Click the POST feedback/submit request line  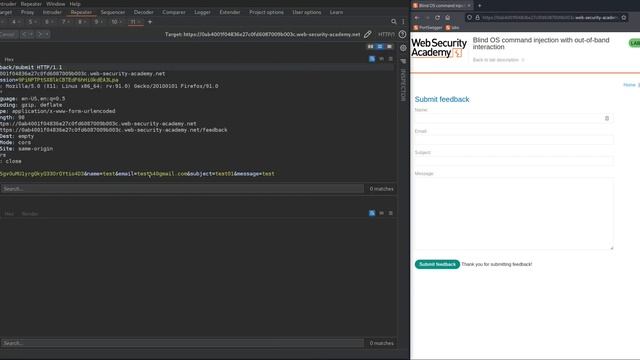pos(31,67)
